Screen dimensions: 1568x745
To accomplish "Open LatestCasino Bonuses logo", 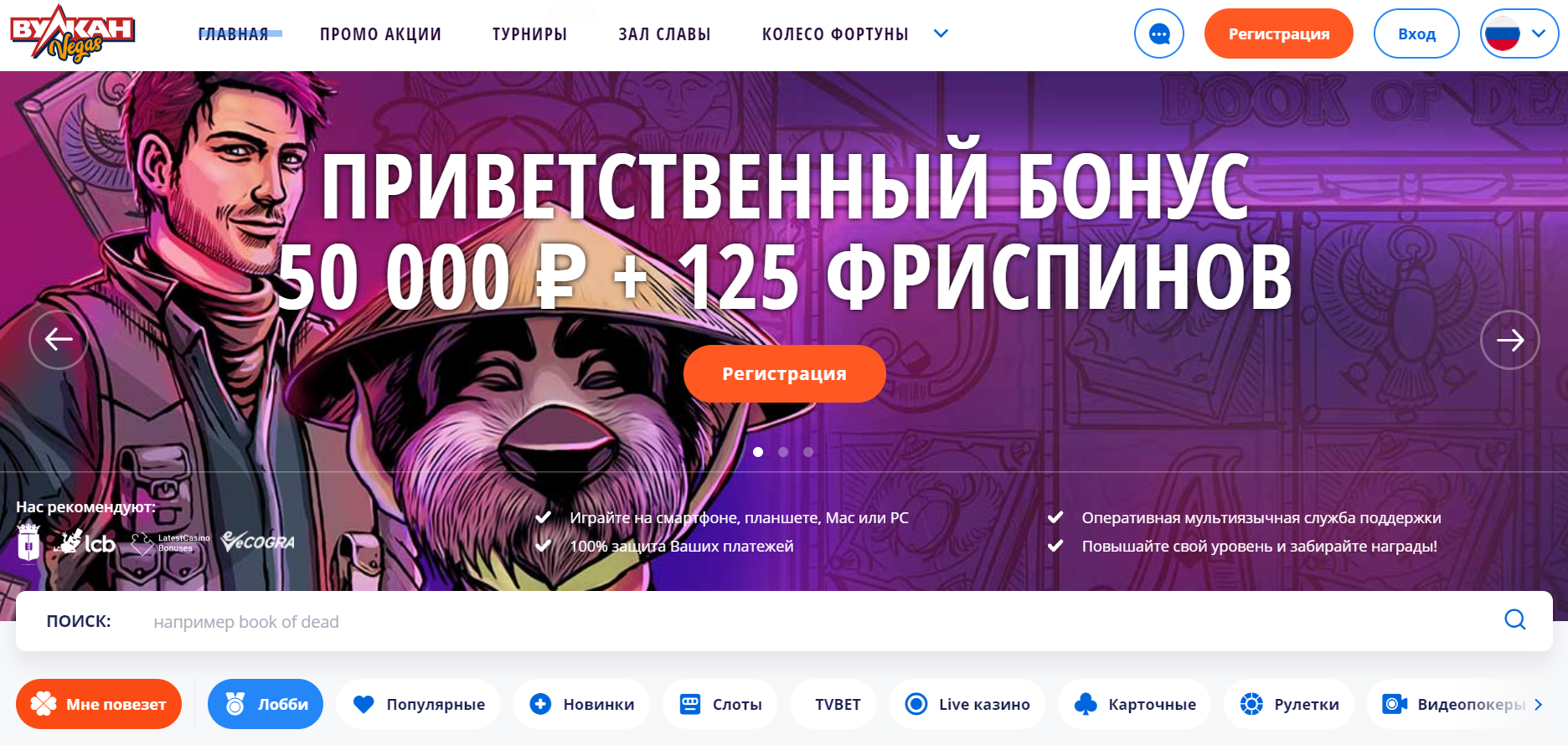I will click(172, 543).
